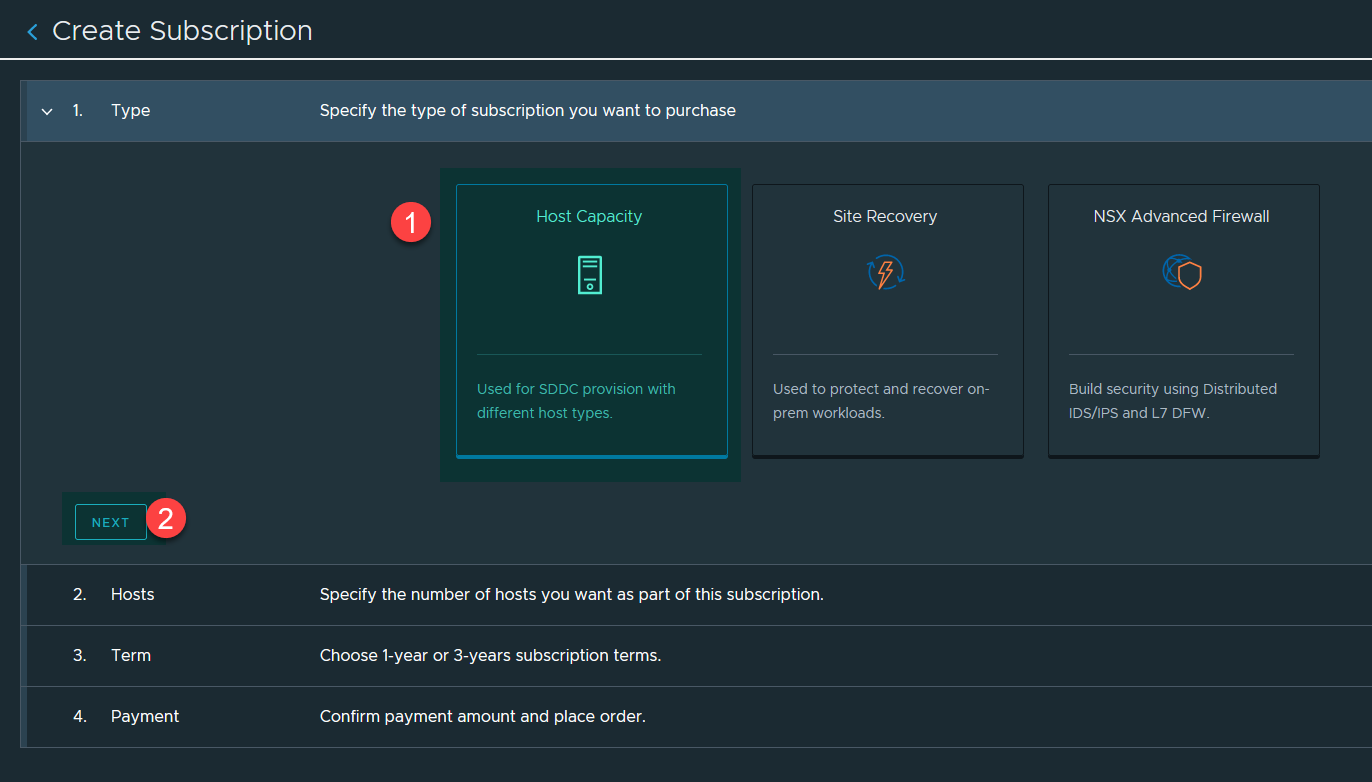The width and height of the screenshot is (1372, 782).
Task: Click the Site Recovery lightning bolt icon
Action: pos(885,273)
